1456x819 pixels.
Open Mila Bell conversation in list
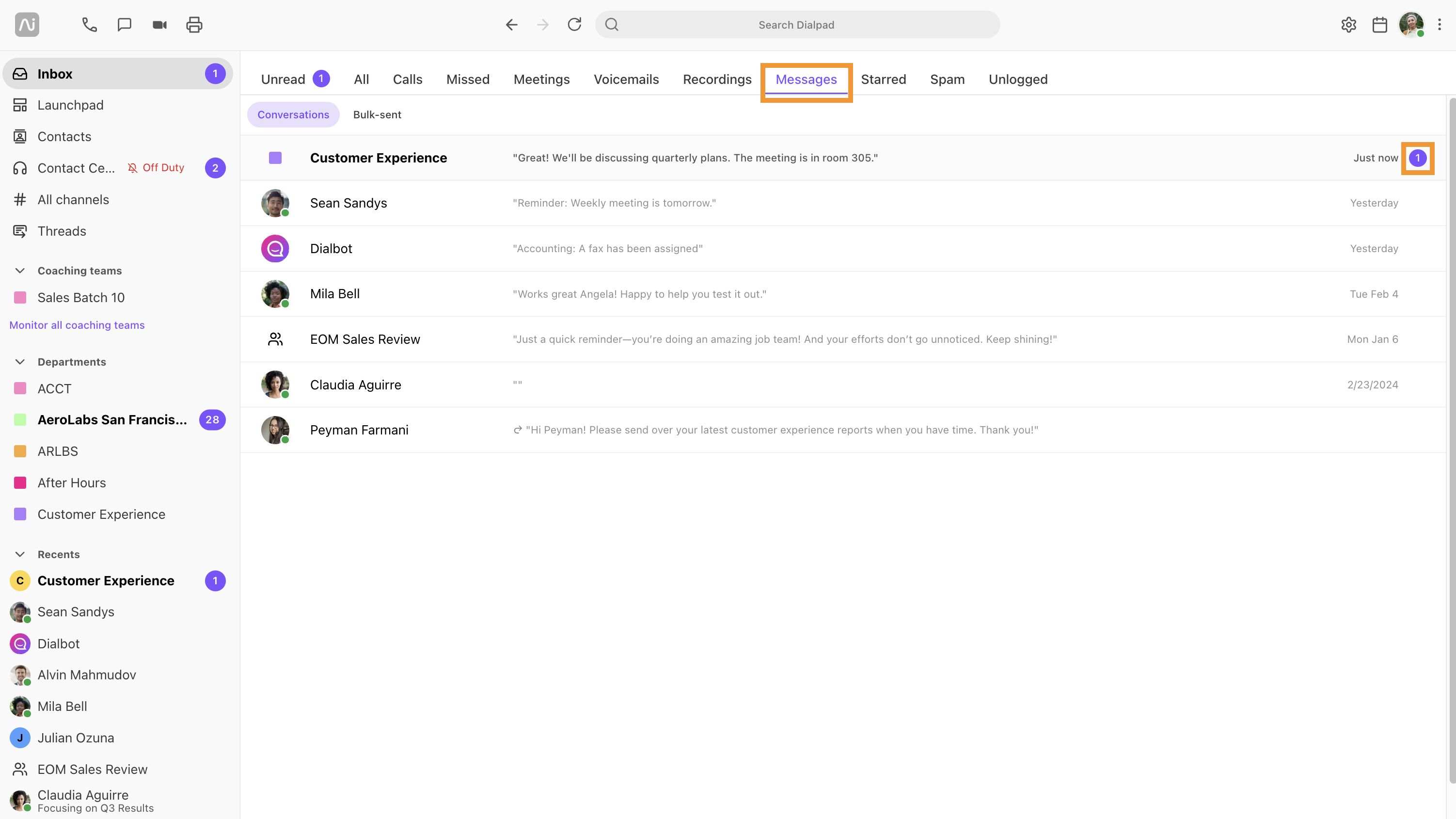(x=843, y=294)
